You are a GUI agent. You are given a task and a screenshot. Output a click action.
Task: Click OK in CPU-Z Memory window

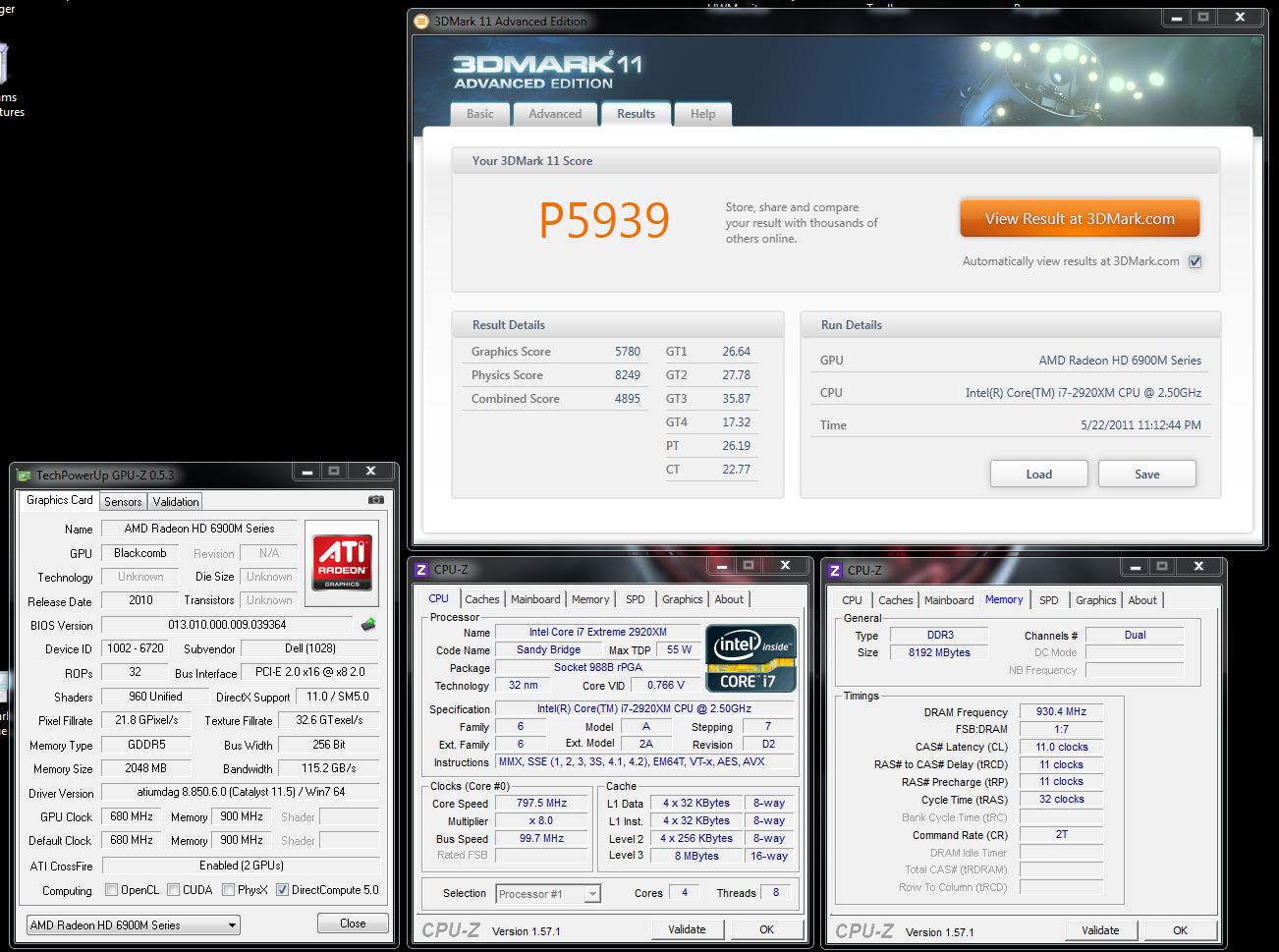point(1180,930)
